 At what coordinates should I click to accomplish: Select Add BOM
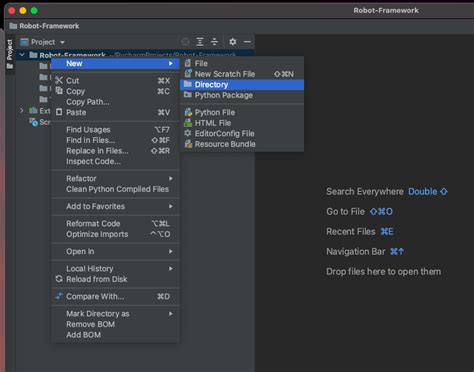pyautogui.click(x=115, y=335)
